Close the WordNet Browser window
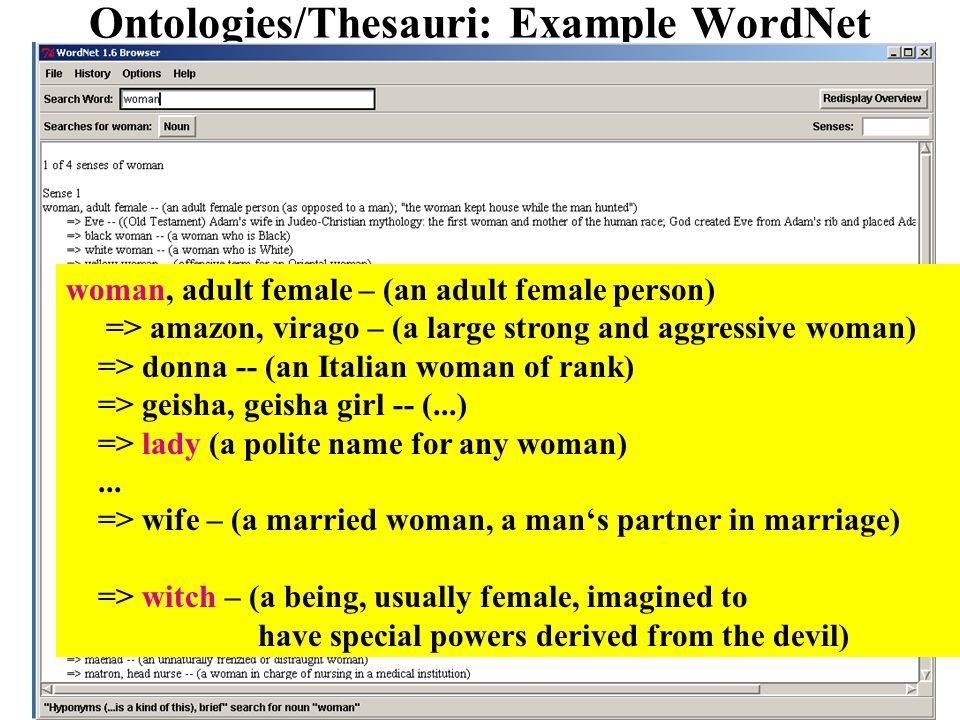 pos(924,53)
